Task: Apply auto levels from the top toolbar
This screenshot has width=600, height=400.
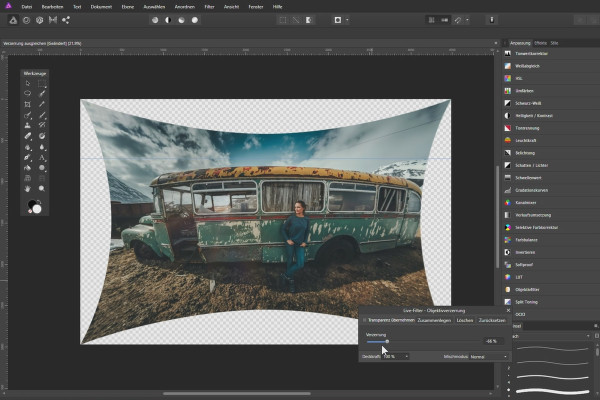Action: [x=155, y=20]
